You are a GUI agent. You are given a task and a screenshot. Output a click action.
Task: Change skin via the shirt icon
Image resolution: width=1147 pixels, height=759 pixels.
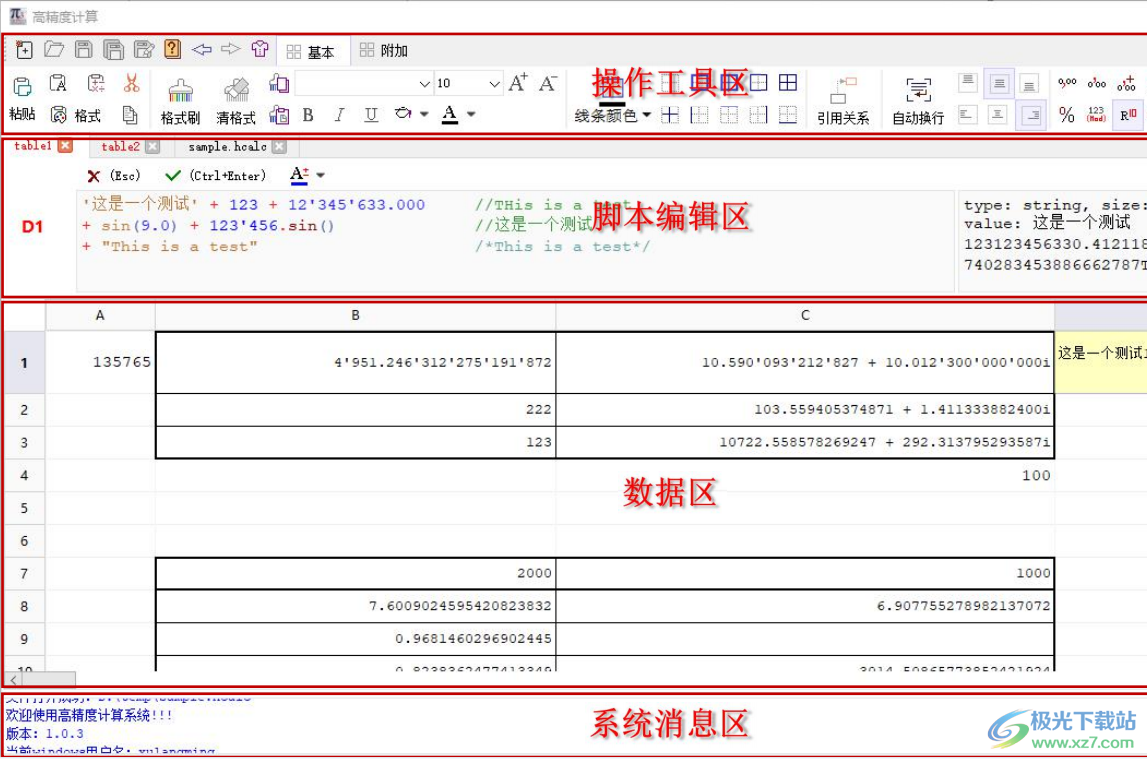click(260, 49)
